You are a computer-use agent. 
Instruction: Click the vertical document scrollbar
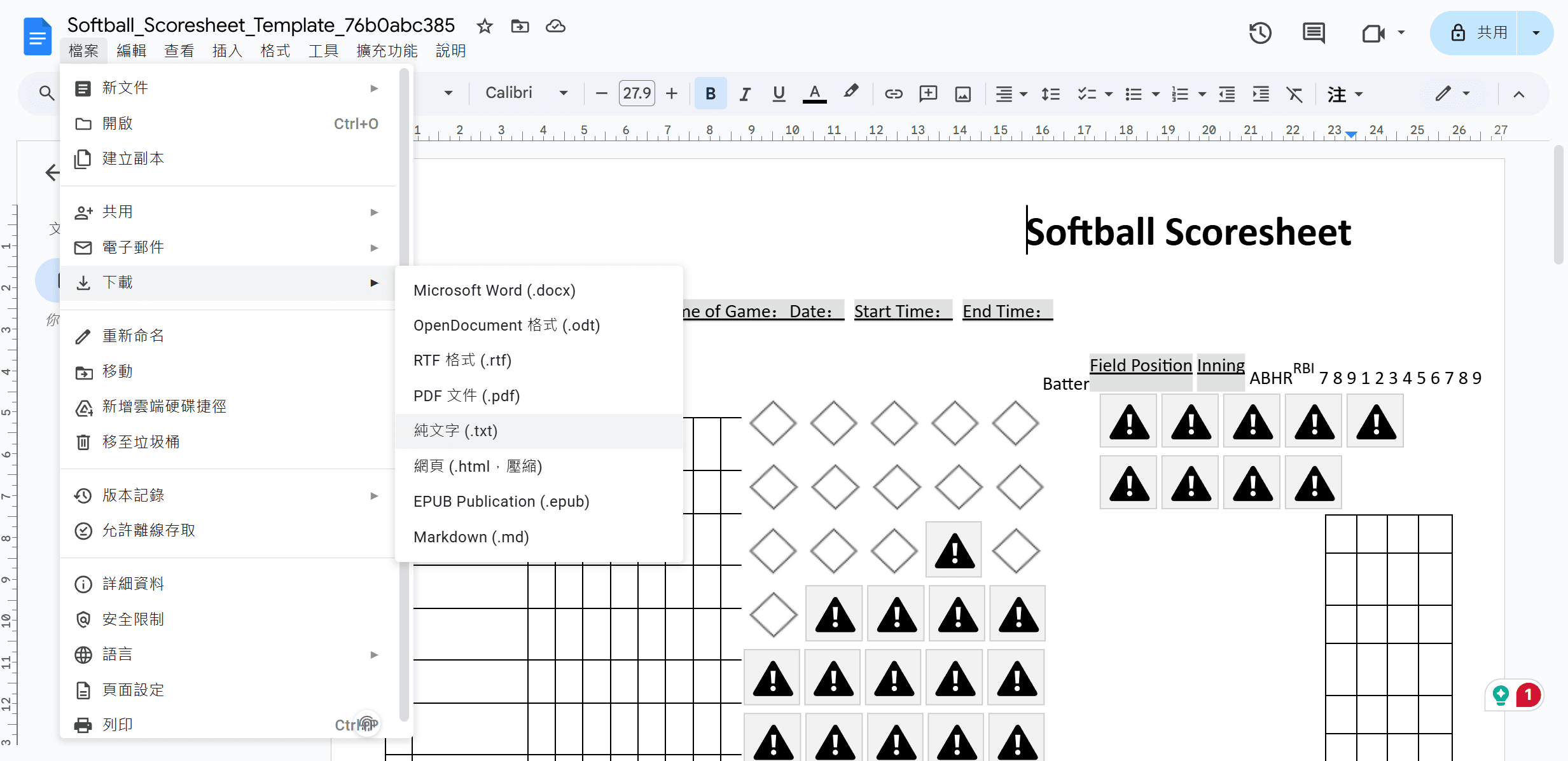1558,203
